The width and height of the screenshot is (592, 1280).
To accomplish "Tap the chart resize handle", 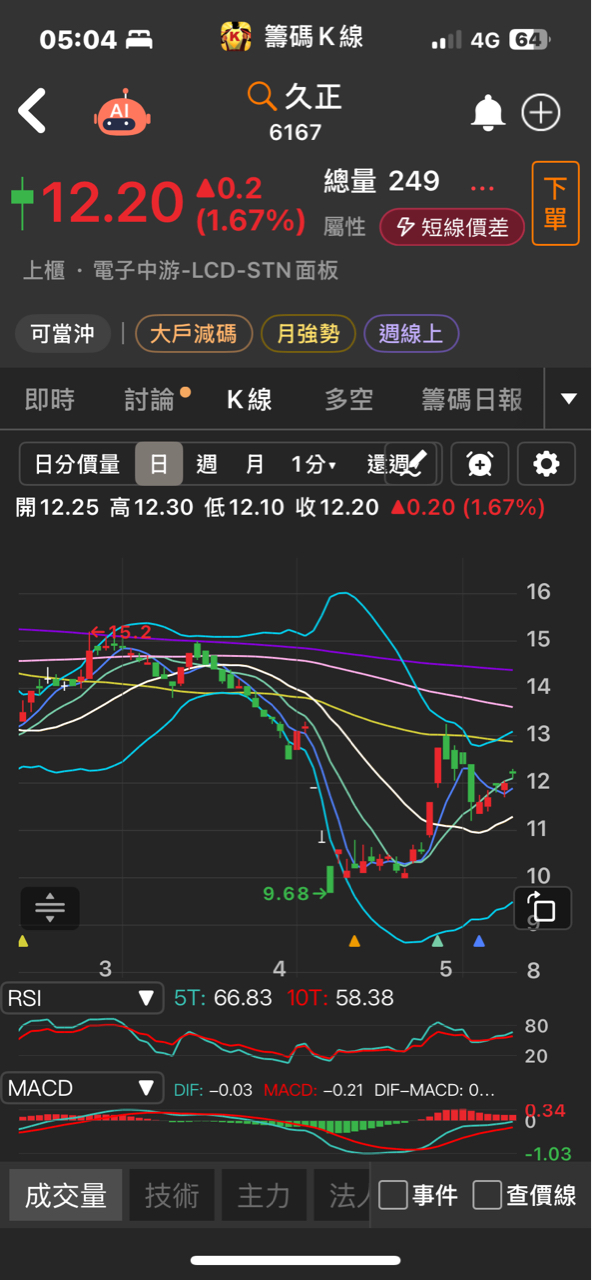I will point(49,908).
